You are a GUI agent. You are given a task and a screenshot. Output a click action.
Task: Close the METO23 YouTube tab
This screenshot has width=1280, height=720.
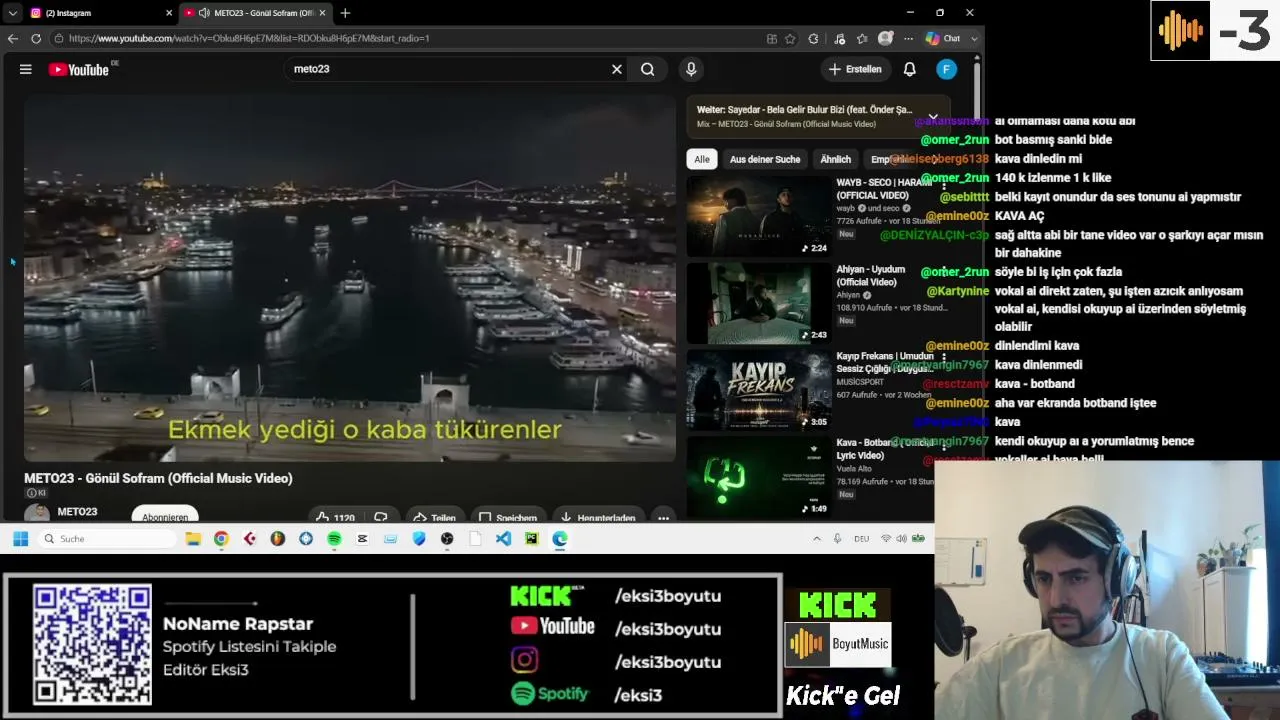(324, 13)
